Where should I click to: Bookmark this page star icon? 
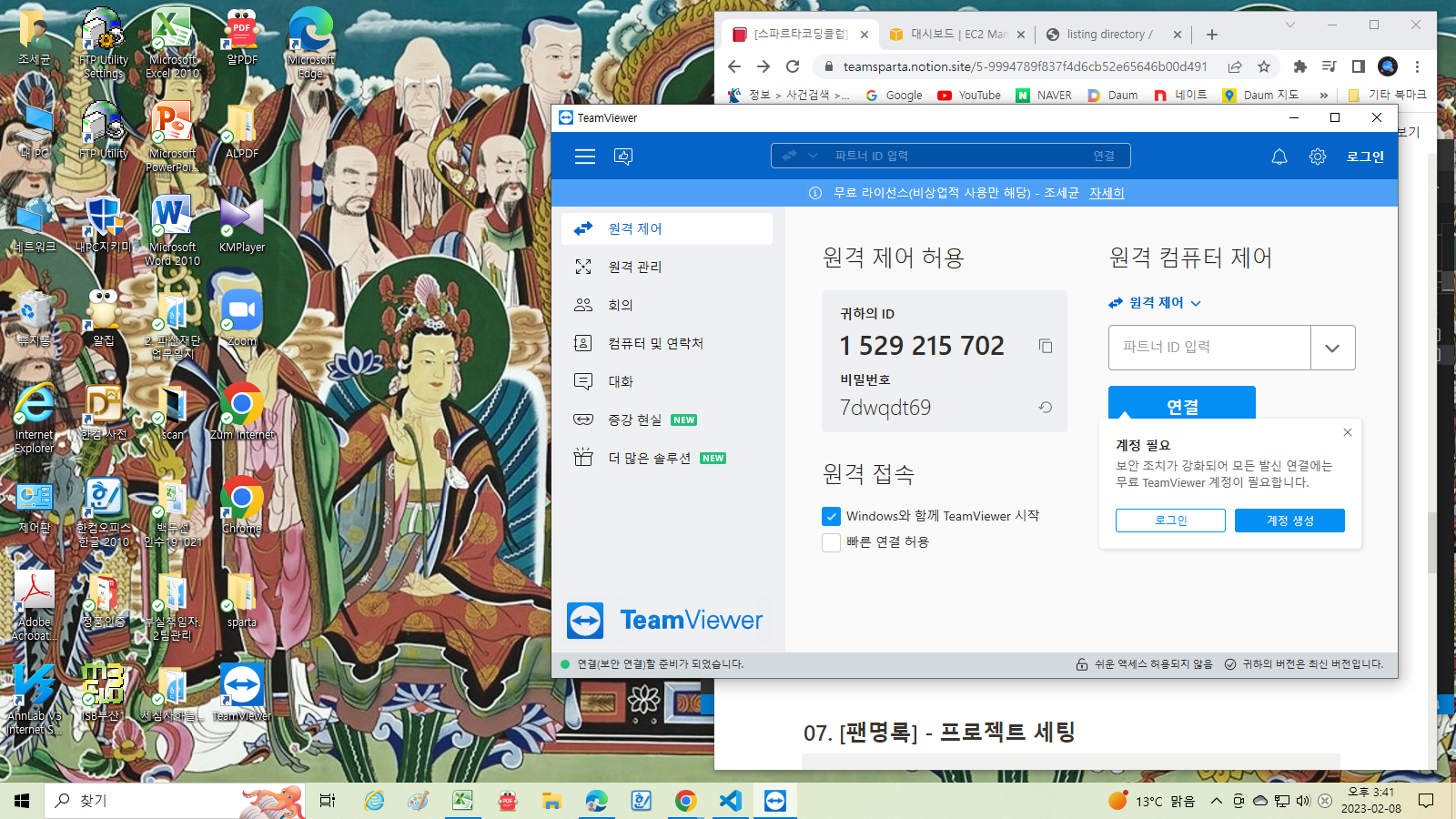click(x=1264, y=66)
